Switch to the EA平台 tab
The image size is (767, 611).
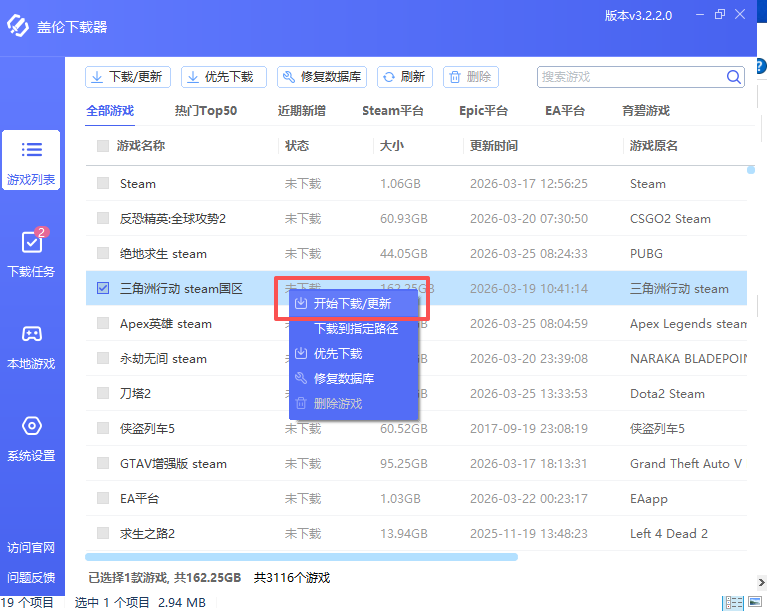click(565, 111)
